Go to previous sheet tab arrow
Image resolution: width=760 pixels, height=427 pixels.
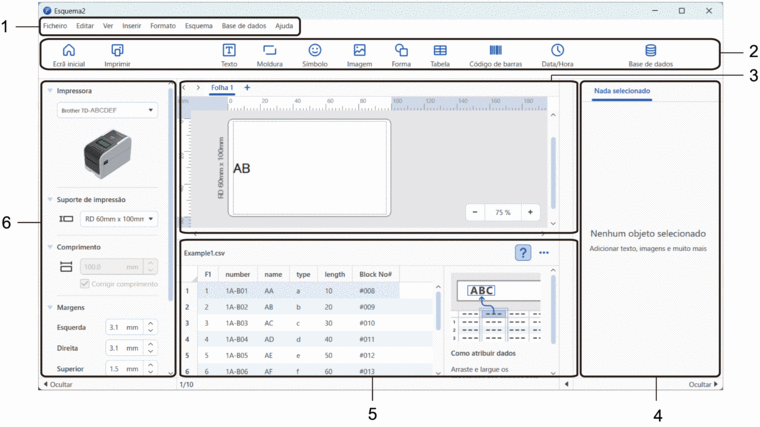(x=184, y=88)
